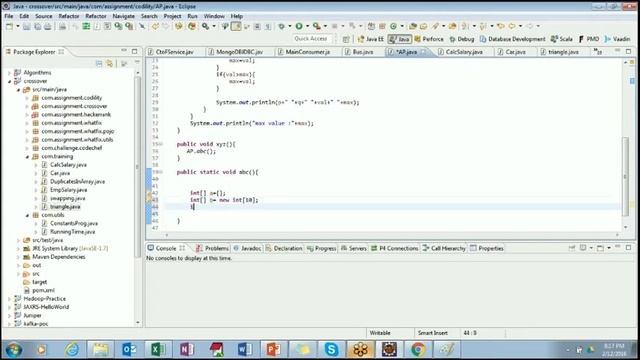Maximize the Console view
The height and width of the screenshot is (360, 640).
(629, 247)
